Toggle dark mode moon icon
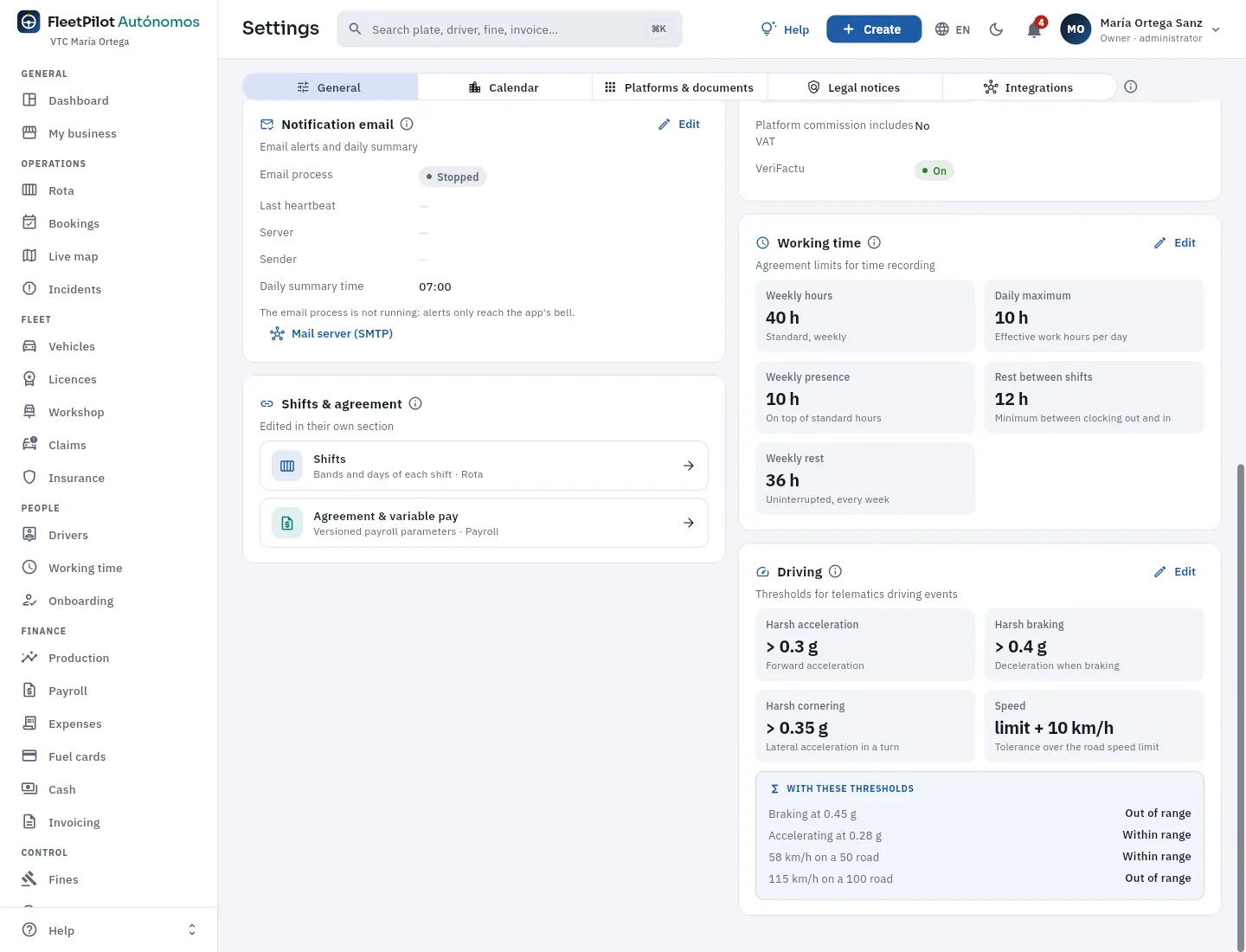1246x952 pixels. (x=996, y=29)
